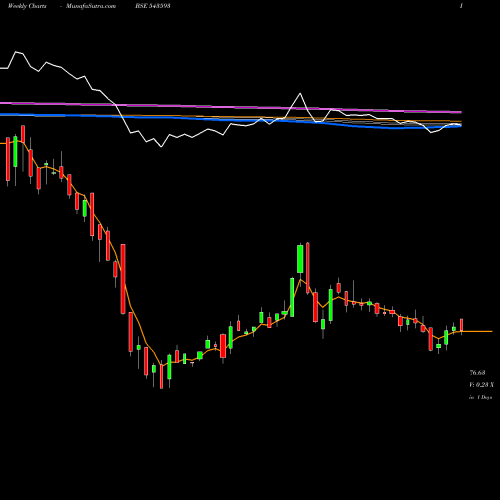The image size is (500, 500).
Task: Click the 'in 1 Days' text
Action: click(481, 397)
